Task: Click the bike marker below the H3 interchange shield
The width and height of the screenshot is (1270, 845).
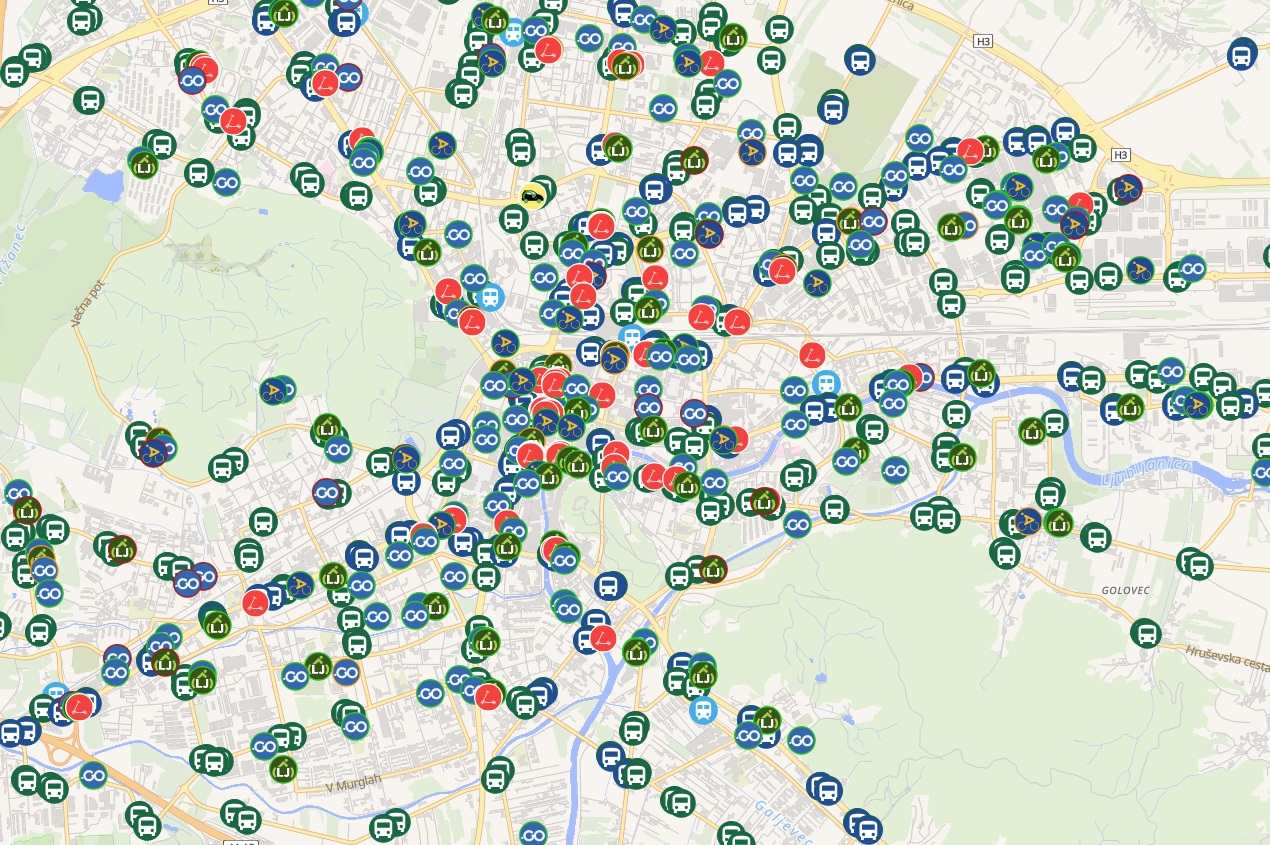Action: (1128, 189)
